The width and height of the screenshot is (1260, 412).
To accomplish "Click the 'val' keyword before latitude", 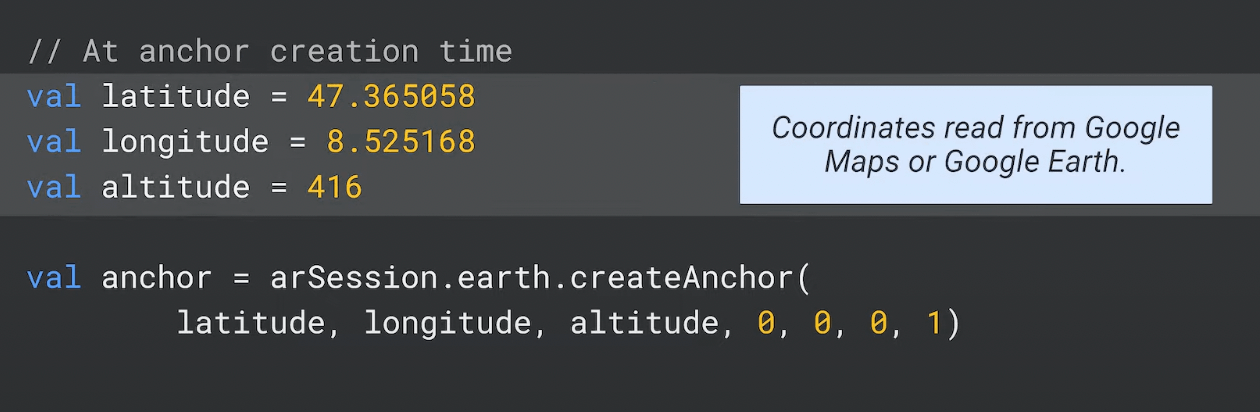I will click(x=54, y=97).
